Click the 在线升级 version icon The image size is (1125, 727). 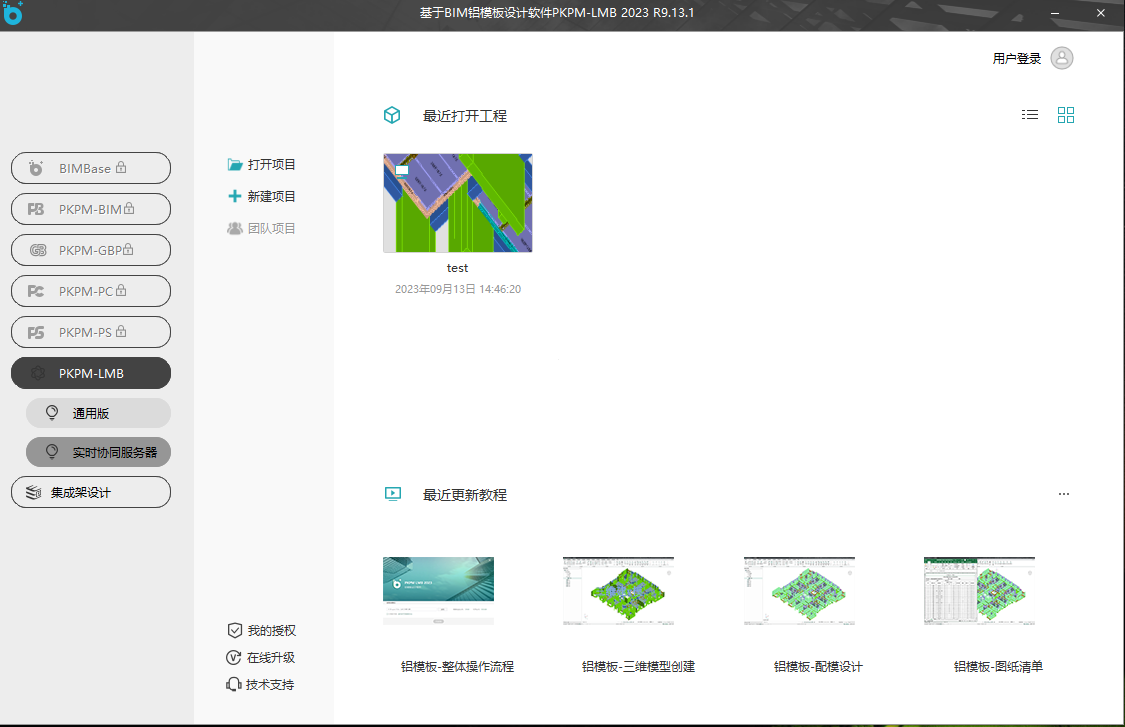click(x=234, y=657)
